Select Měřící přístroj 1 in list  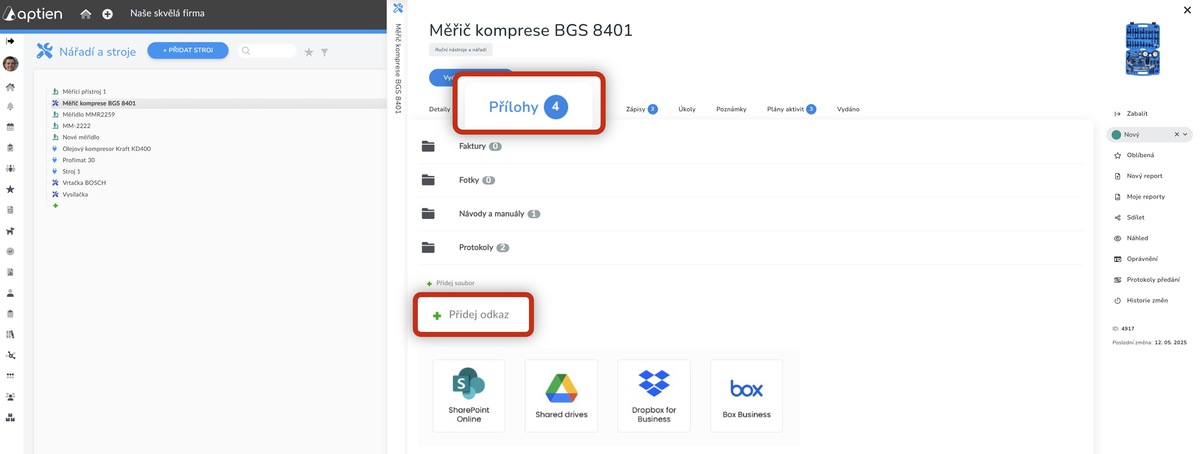coord(84,91)
